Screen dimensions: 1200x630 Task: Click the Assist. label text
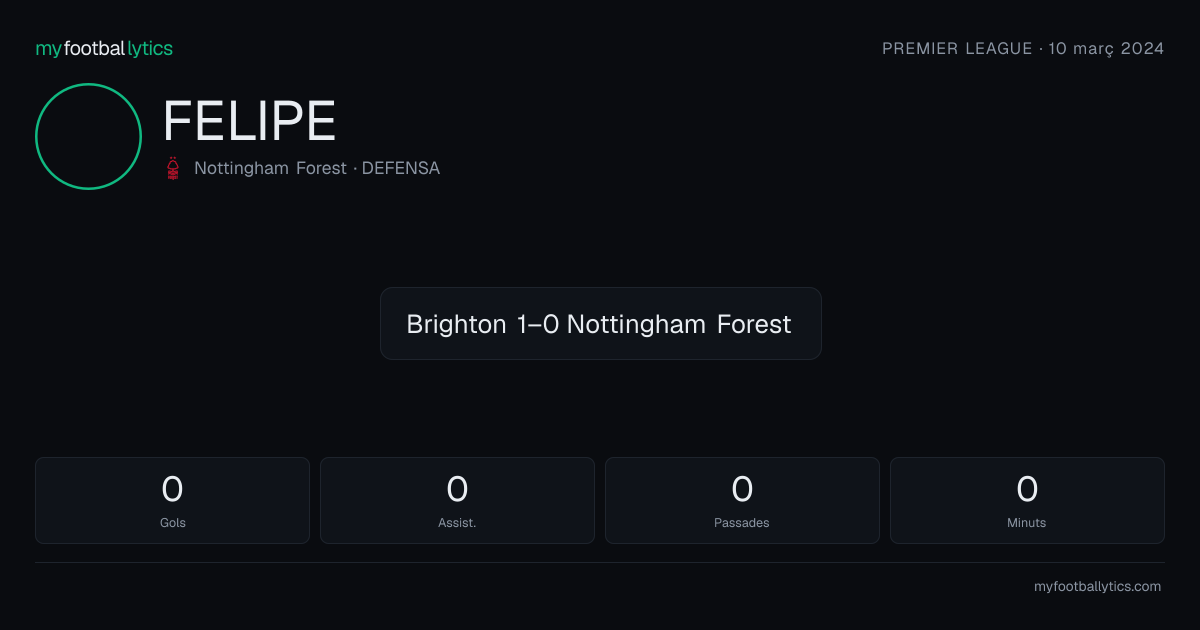point(457,522)
